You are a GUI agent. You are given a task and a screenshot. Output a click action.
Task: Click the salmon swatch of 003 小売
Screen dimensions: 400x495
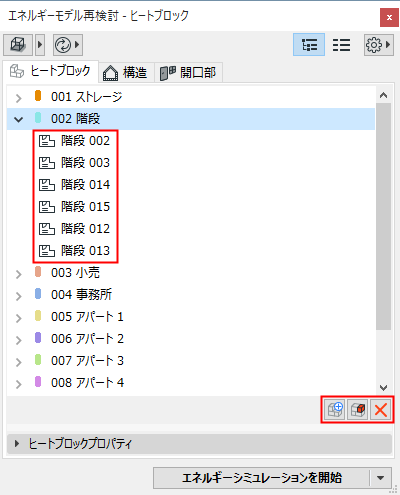coord(38,272)
